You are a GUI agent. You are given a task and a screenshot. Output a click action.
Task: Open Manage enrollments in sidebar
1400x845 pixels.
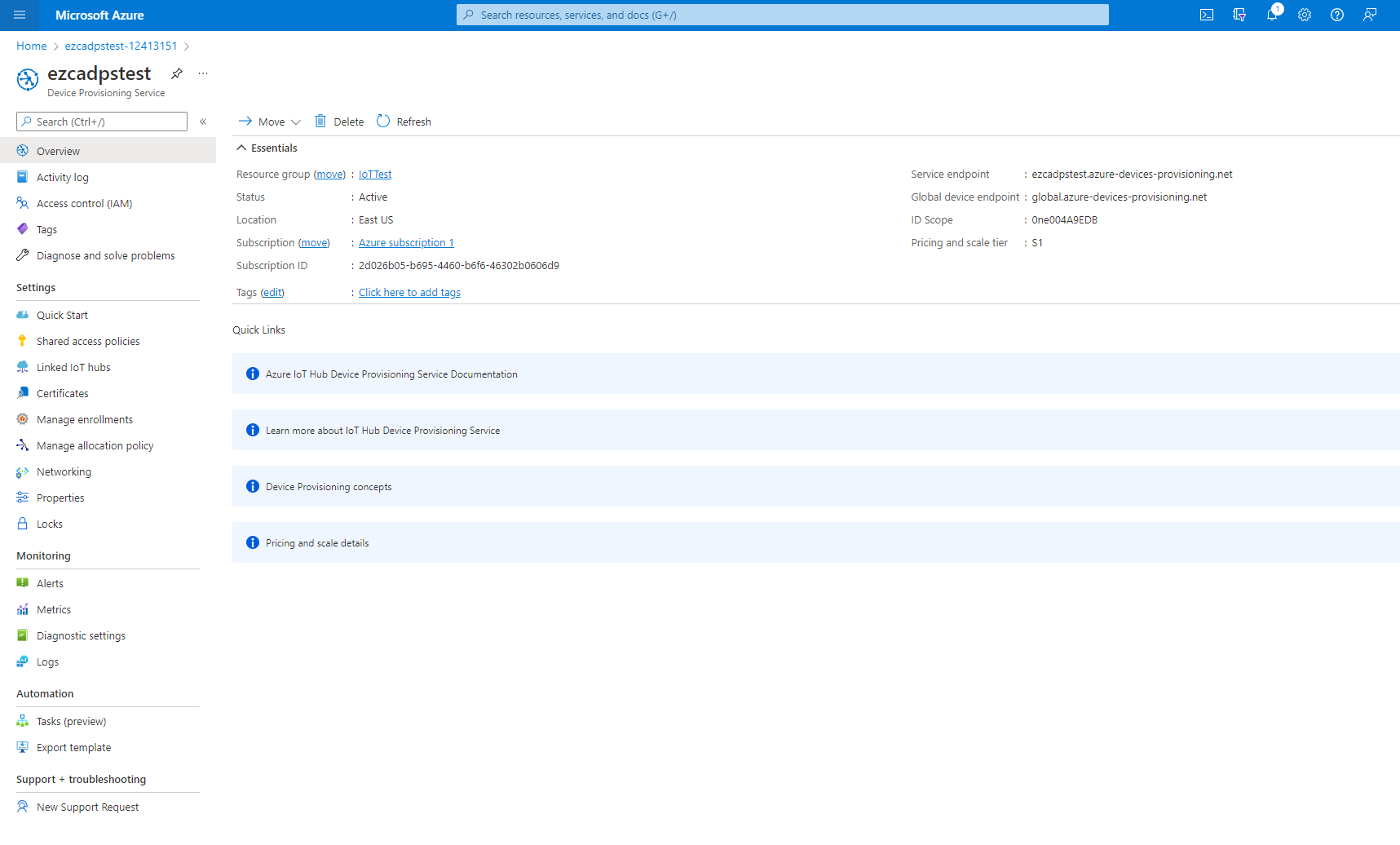coord(85,420)
